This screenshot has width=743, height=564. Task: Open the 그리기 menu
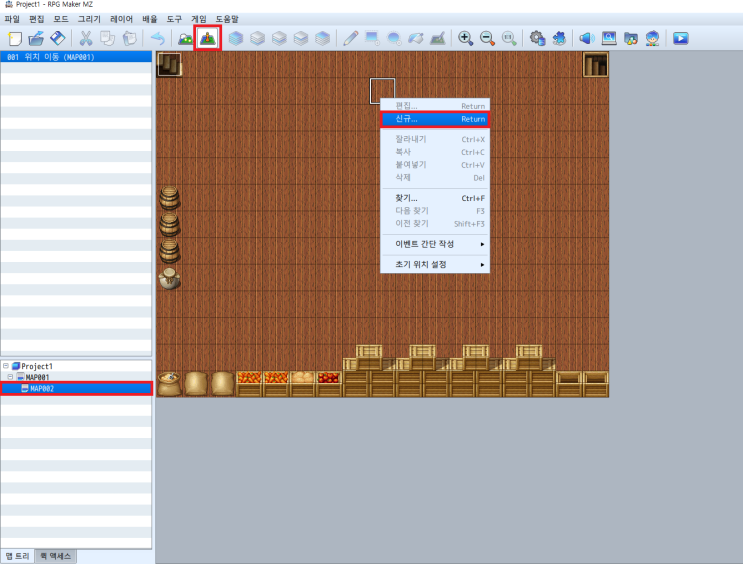click(89, 19)
